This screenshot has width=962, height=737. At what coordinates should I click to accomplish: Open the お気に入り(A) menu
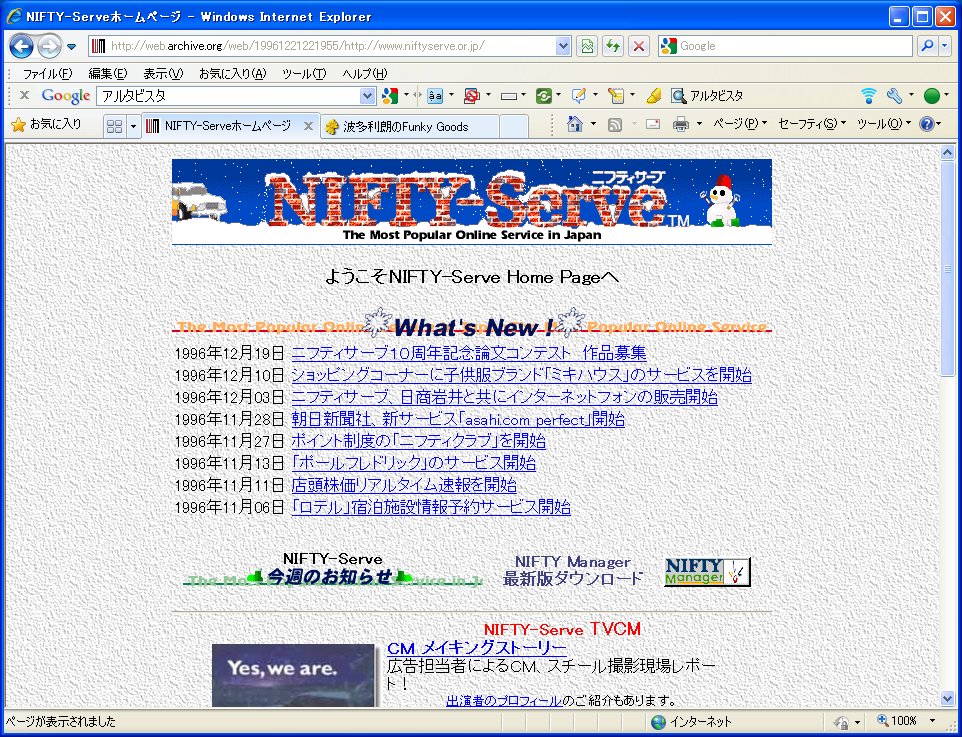click(x=233, y=74)
